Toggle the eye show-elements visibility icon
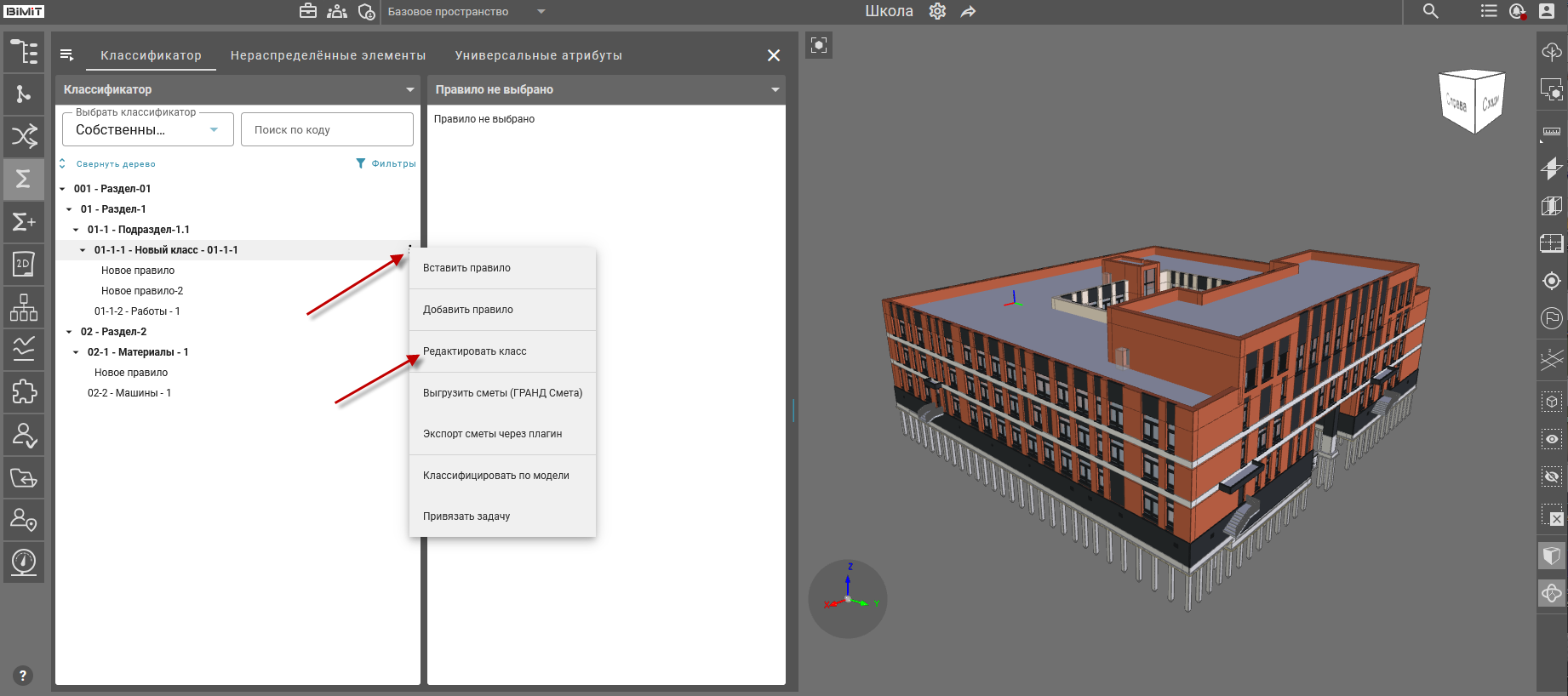Image resolution: width=1568 pixels, height=696 pixels. coord(1552,439)
